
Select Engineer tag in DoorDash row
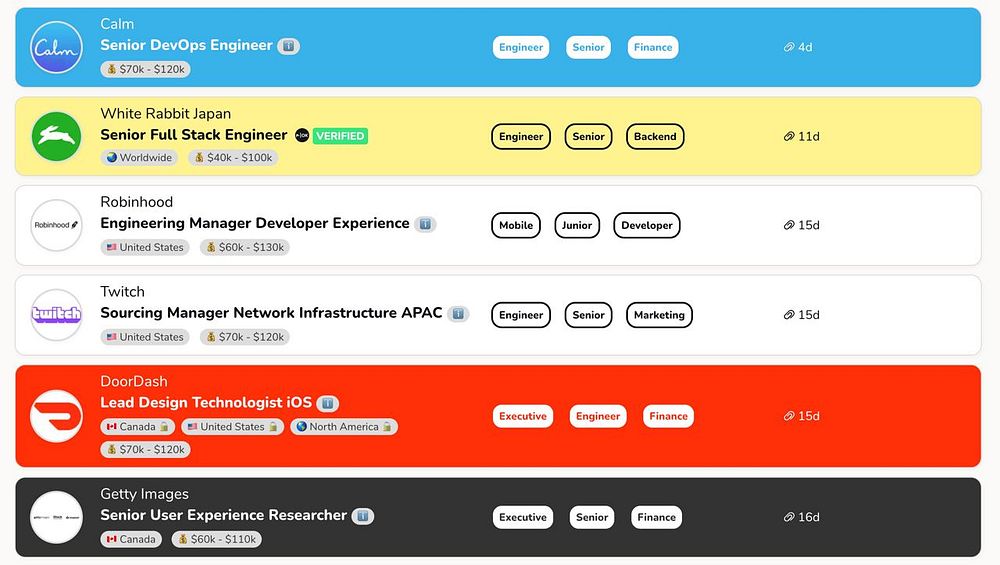click(598, 416)
